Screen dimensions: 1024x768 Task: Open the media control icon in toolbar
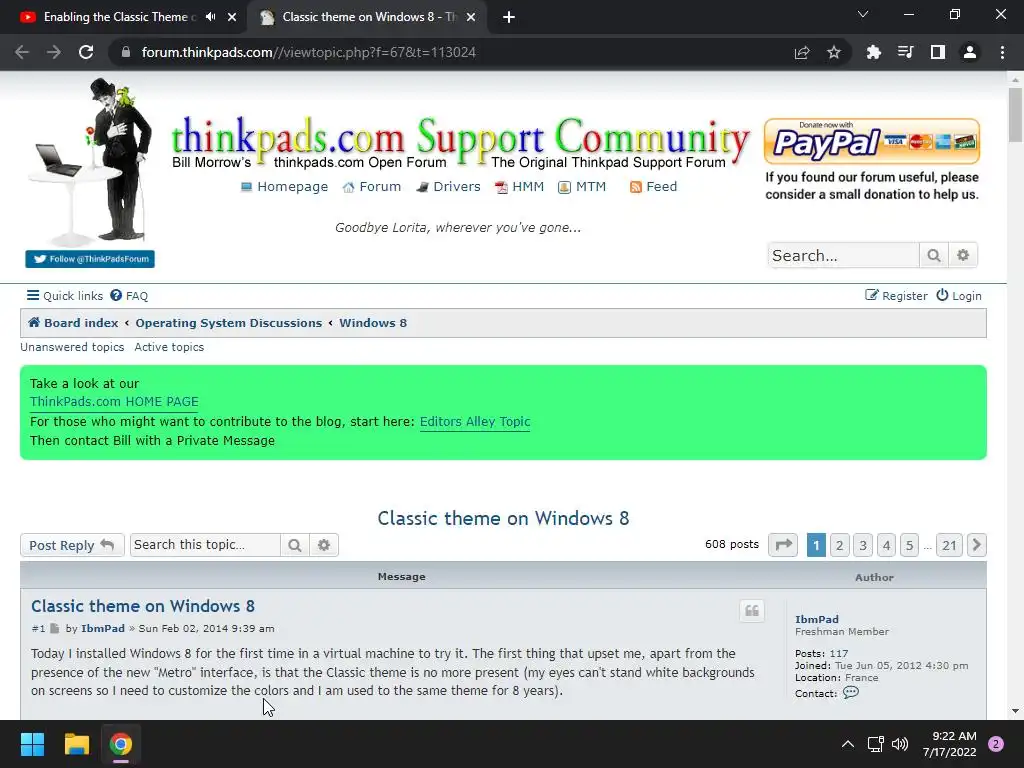click(x=905, y=52)
